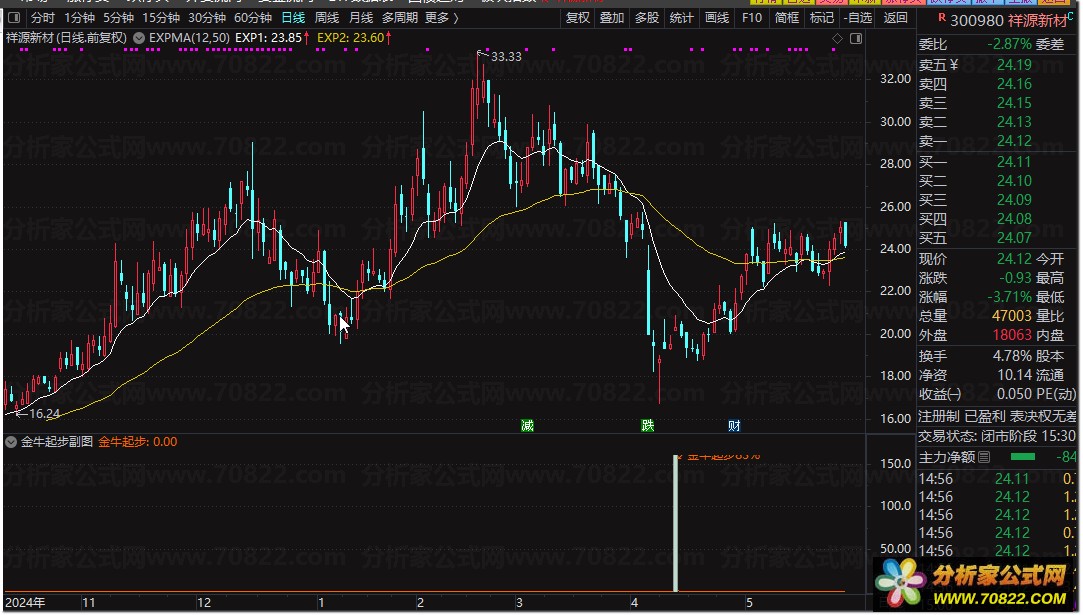1083x615 pixels.
Task: Switch to 月线 monthly chart
Action: (x=361, y=17)
